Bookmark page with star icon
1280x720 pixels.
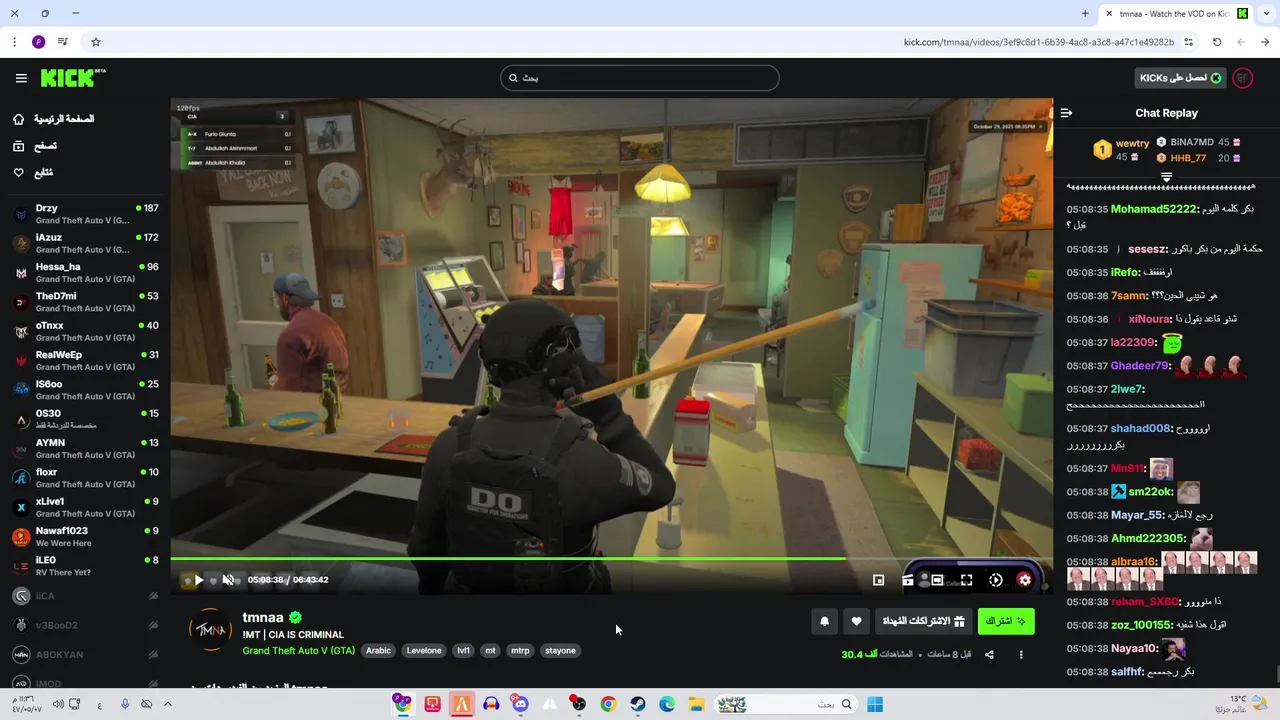(x=96, y=42)
